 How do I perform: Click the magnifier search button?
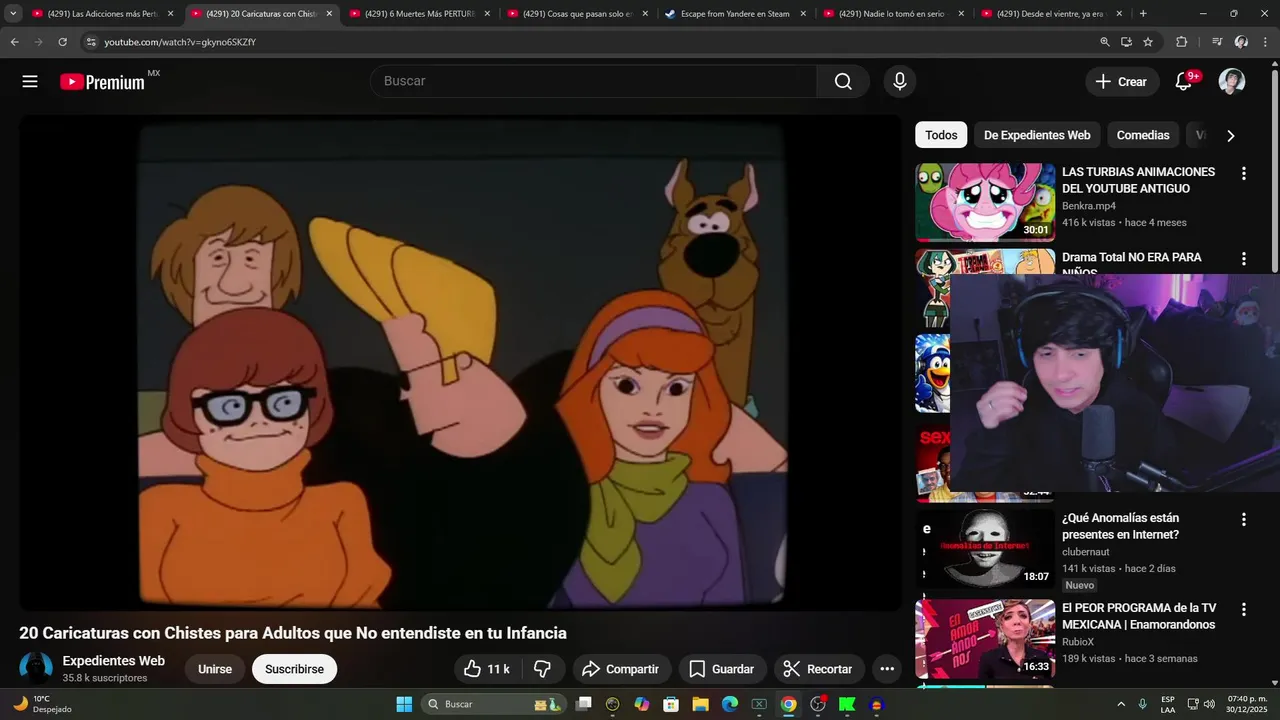843,82
